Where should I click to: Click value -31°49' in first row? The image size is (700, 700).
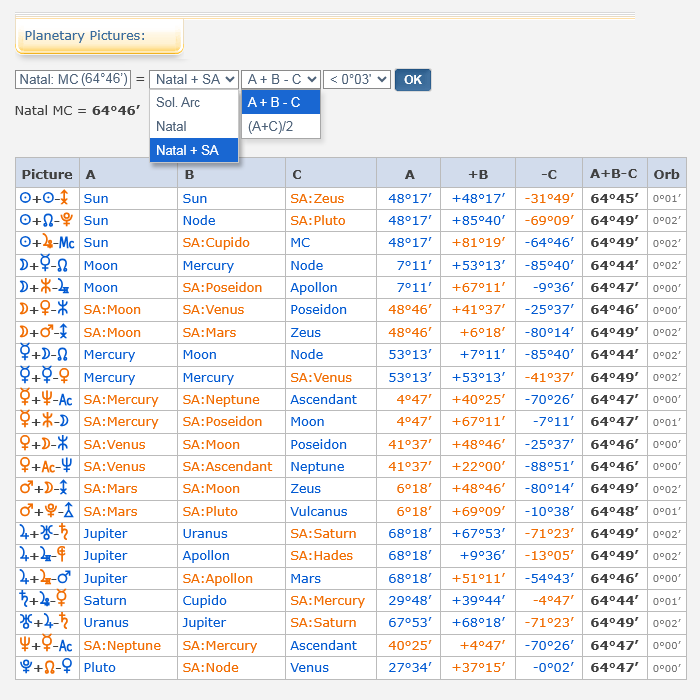[549, 198]
